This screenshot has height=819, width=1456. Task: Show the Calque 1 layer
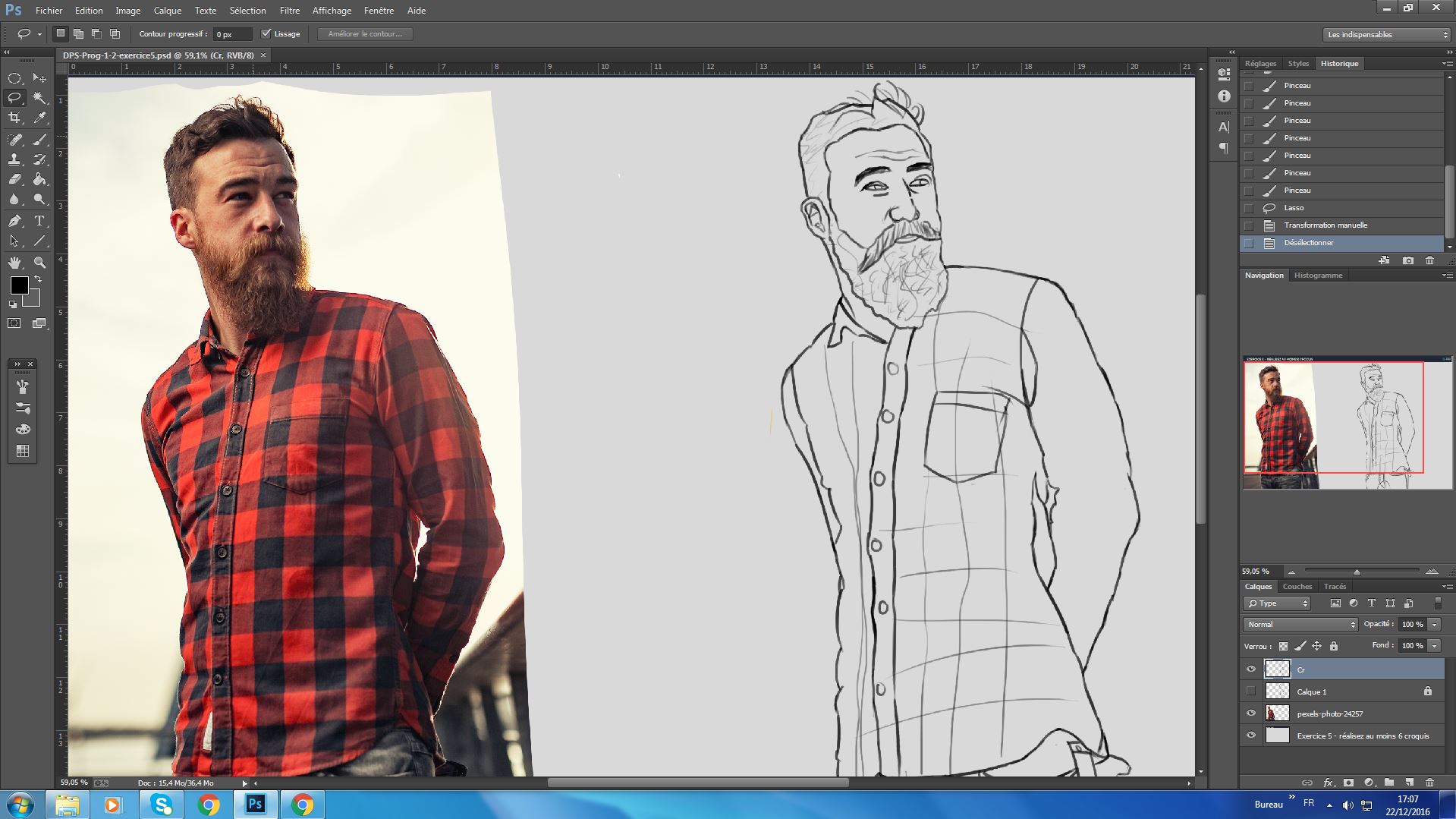[1251, 691]
